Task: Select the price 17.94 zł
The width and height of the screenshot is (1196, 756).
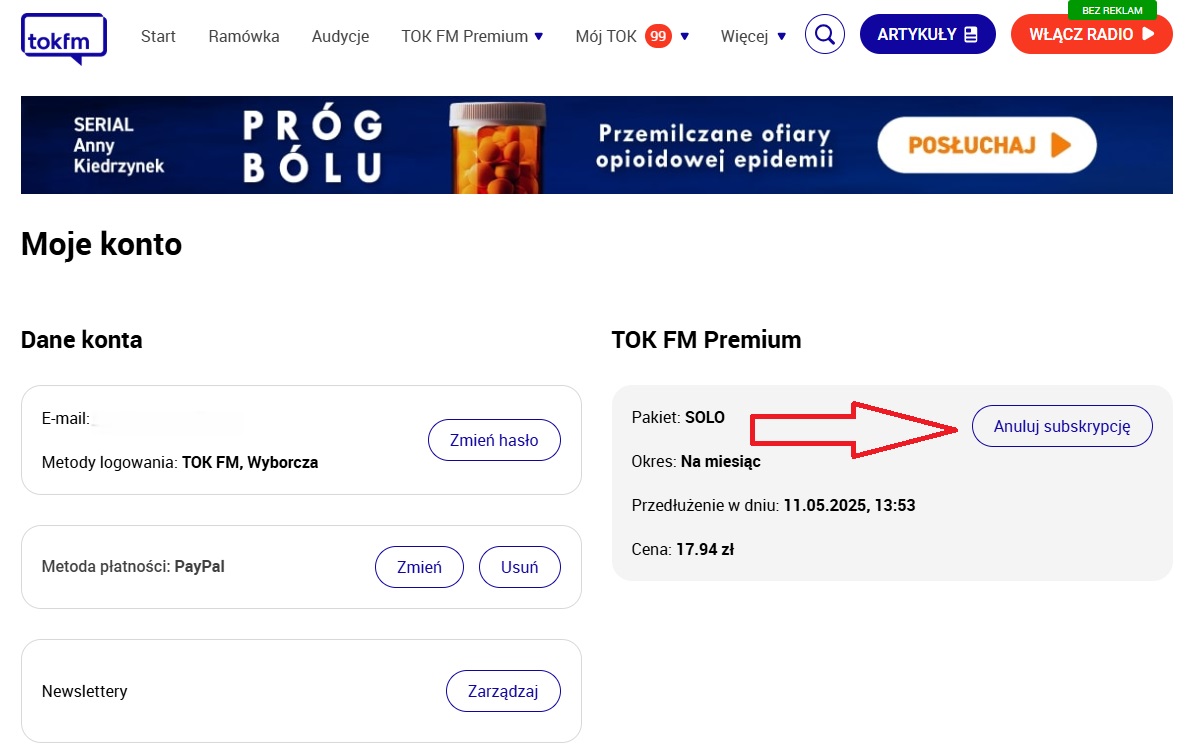Action: [705, 549]
